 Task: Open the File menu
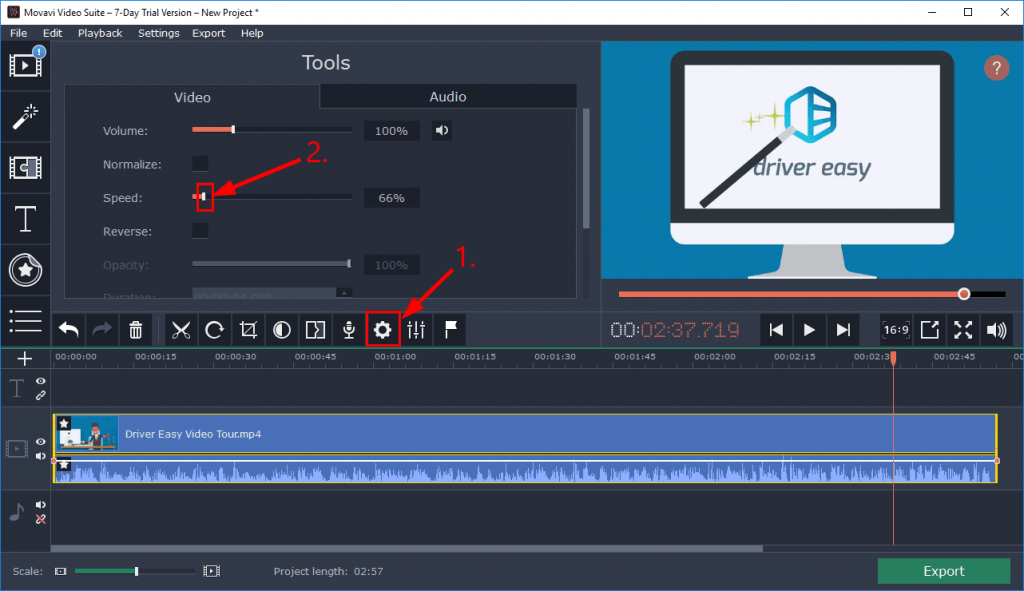[18, 33]
